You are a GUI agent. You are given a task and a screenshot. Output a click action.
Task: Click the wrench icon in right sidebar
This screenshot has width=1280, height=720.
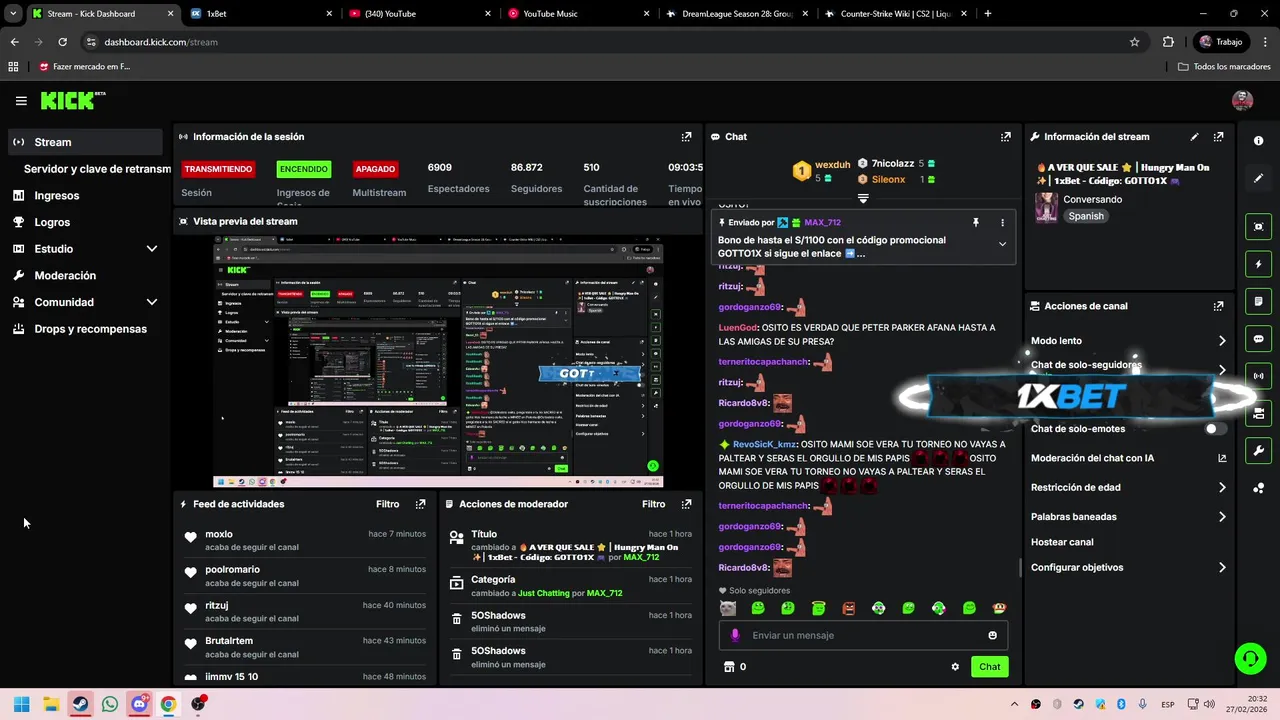pyautogui.click(x=1259, y=451)
